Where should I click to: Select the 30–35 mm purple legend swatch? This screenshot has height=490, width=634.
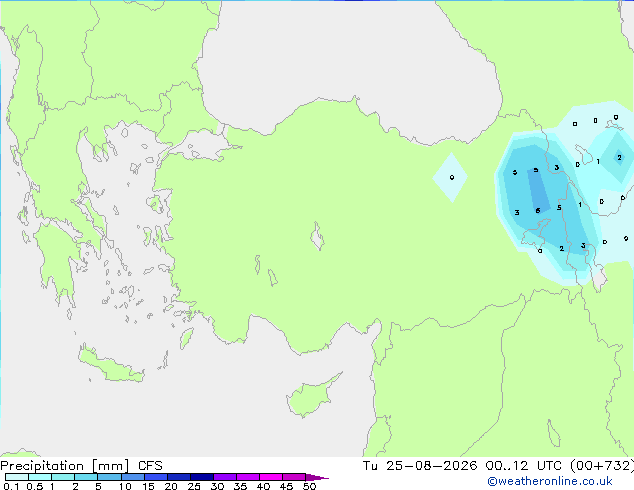point(224,477)
